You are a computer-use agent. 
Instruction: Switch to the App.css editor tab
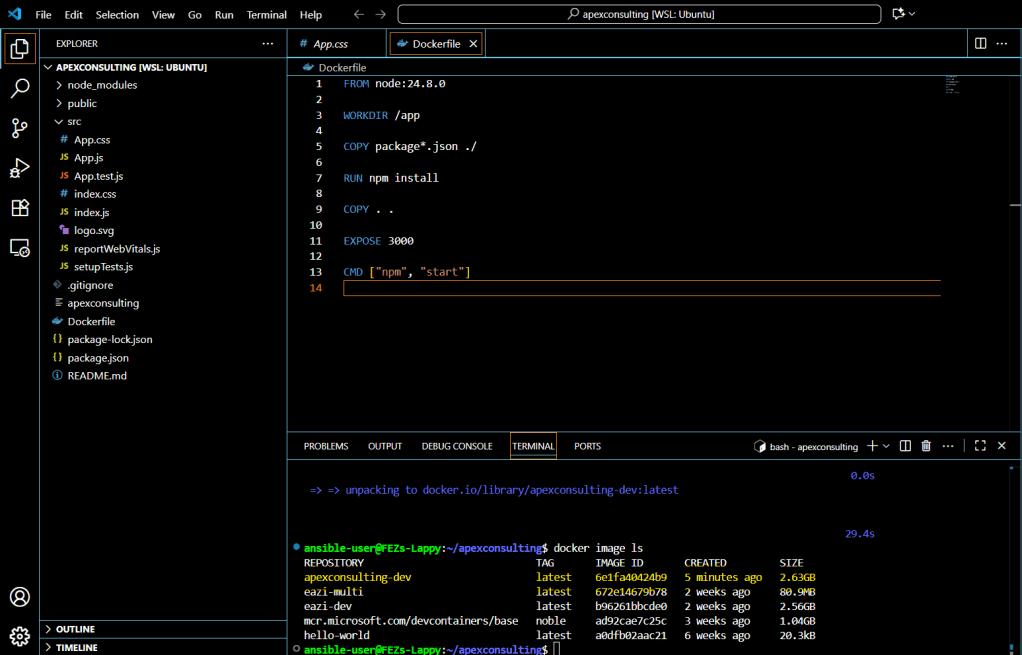tap(330, 44)
